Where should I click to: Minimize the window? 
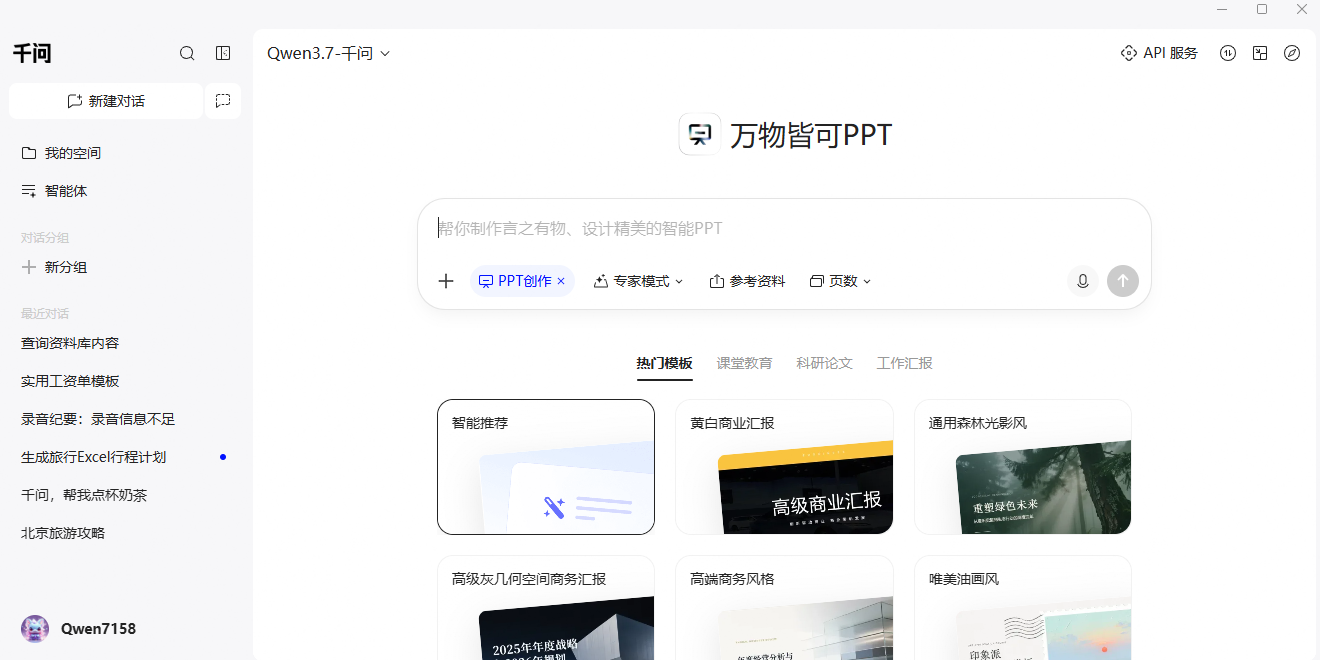coord(1222,9)
